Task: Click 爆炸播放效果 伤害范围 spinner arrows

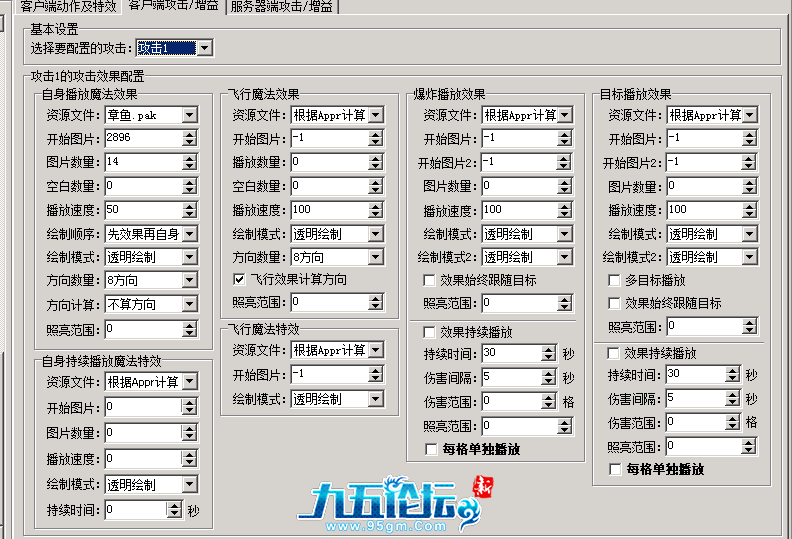Action: click(549, 402)
